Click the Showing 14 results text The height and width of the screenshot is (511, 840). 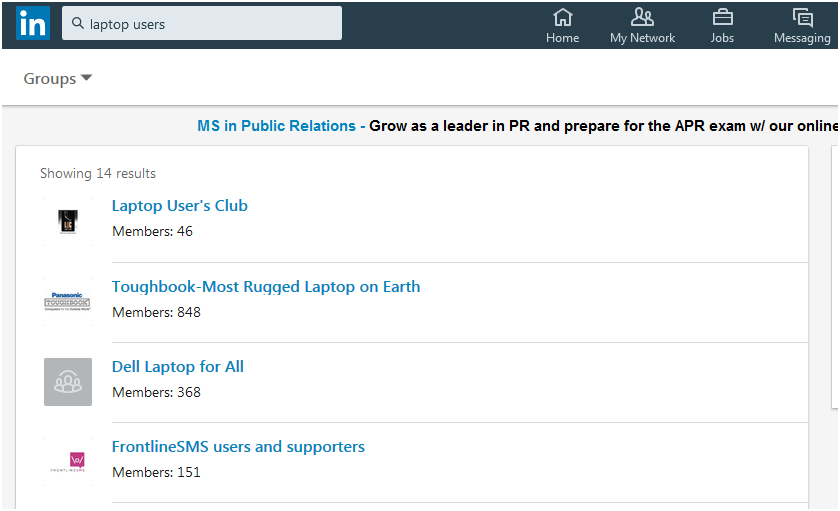[x=98, y=174]
